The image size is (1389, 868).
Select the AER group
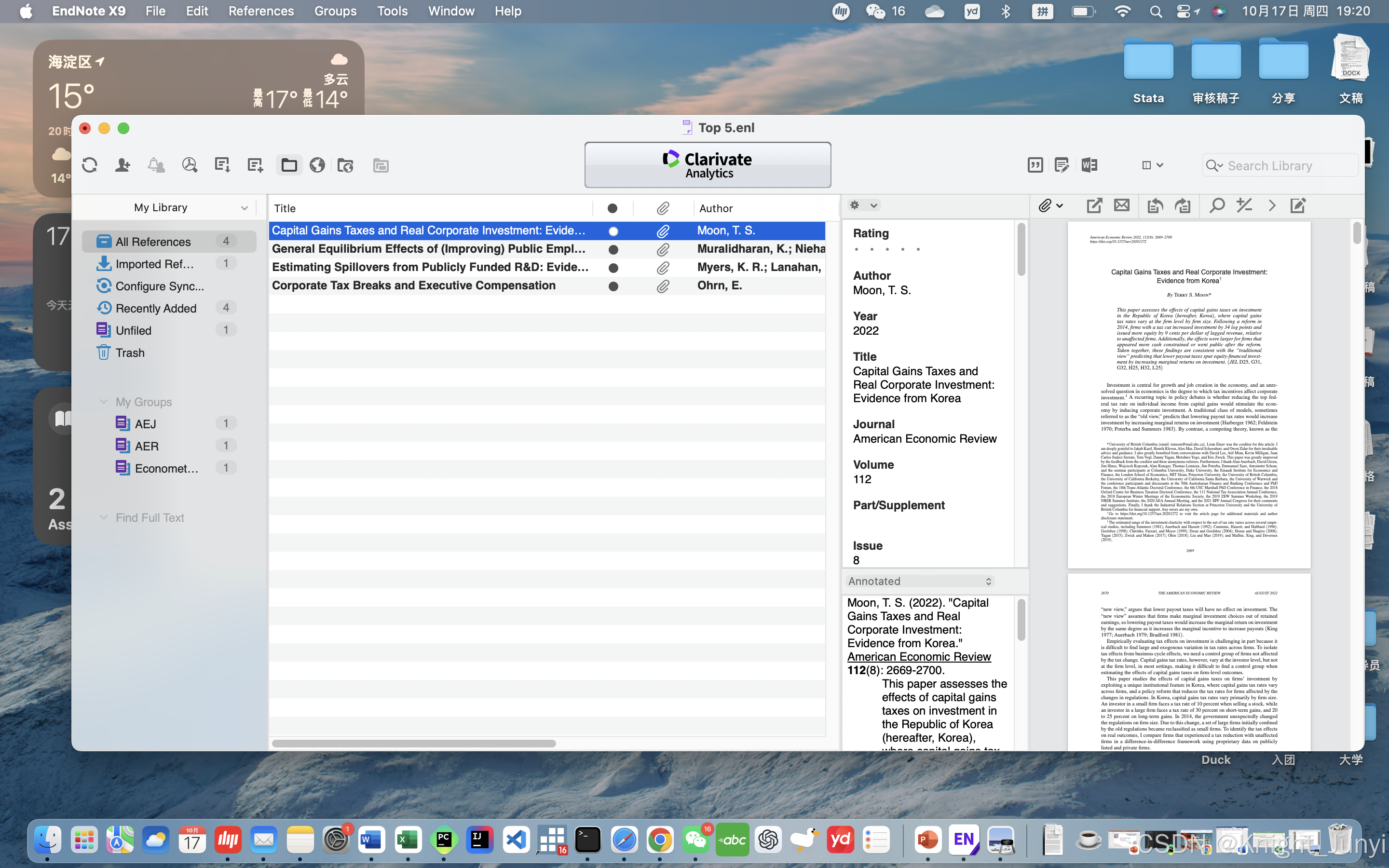click(147, 446)
